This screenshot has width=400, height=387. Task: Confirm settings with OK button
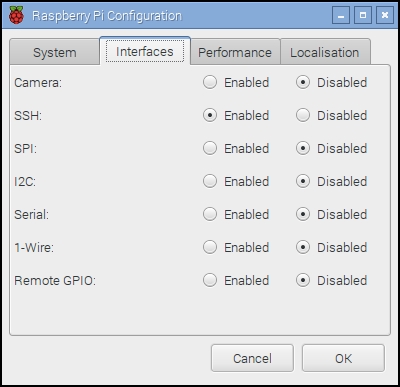tap(343, 358)
